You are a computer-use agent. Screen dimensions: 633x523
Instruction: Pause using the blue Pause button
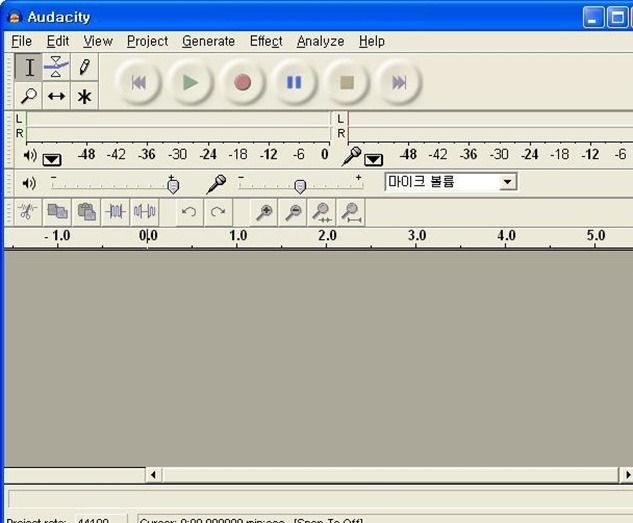pyautogui.click(x=294, y=83)
